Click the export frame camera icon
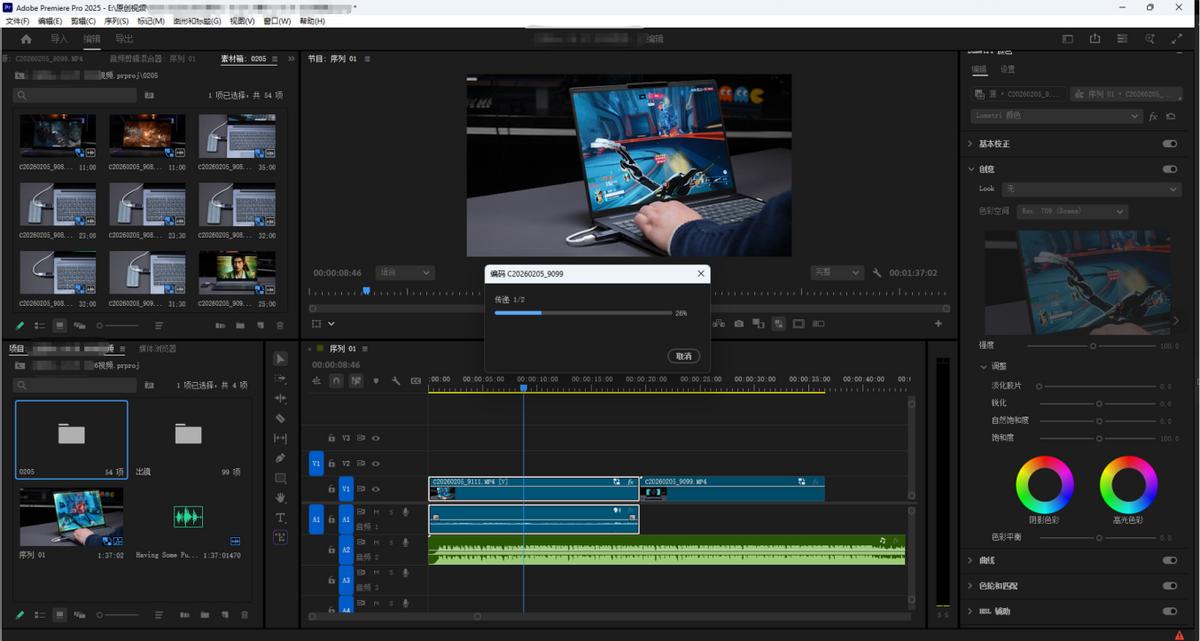Screen dimensions: 1200x641 (738, 324)
